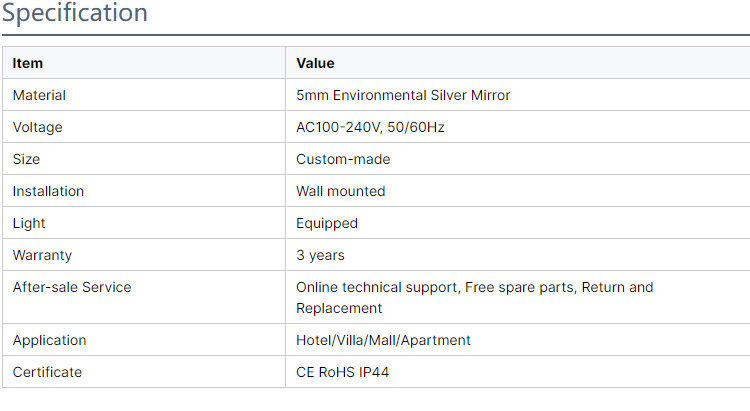Click the 3 years value
Image resolution: width=750 pixels, height=411 pixels.
click(x=320, y=255)
